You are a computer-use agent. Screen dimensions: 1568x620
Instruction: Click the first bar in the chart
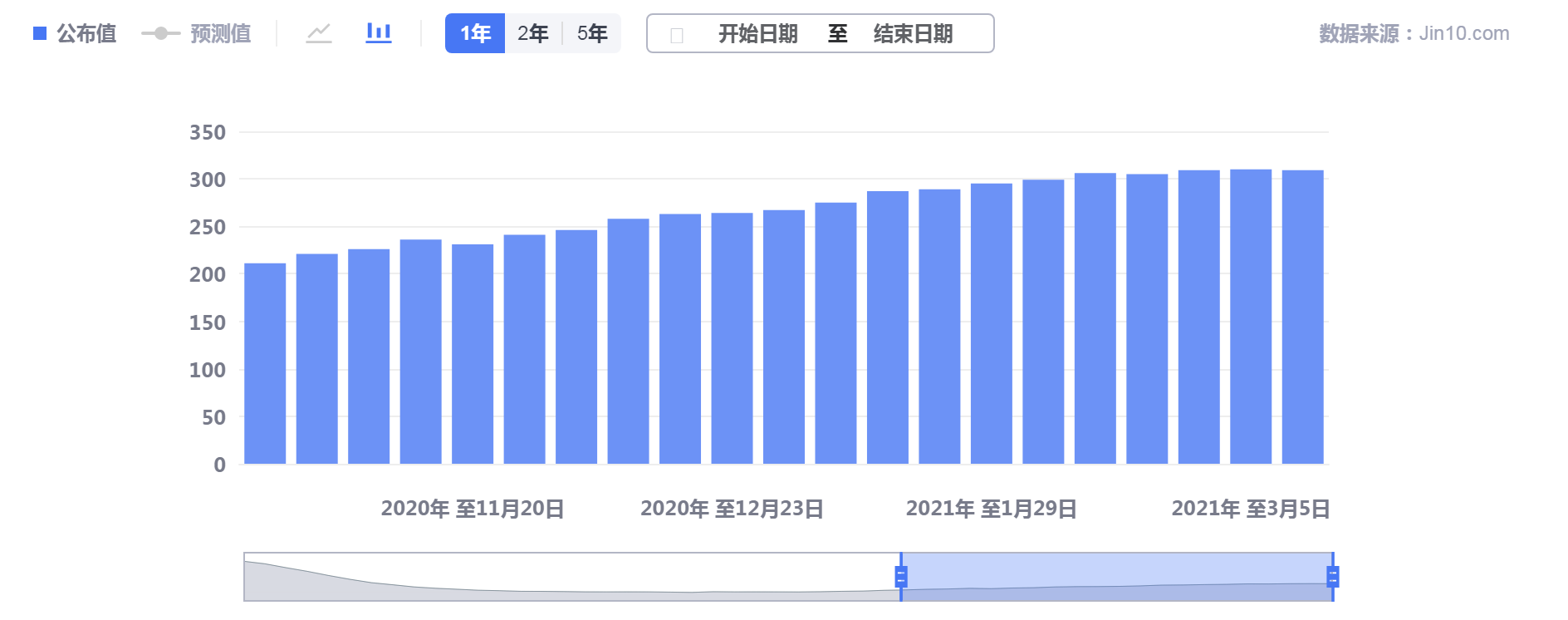coord(265,363)
